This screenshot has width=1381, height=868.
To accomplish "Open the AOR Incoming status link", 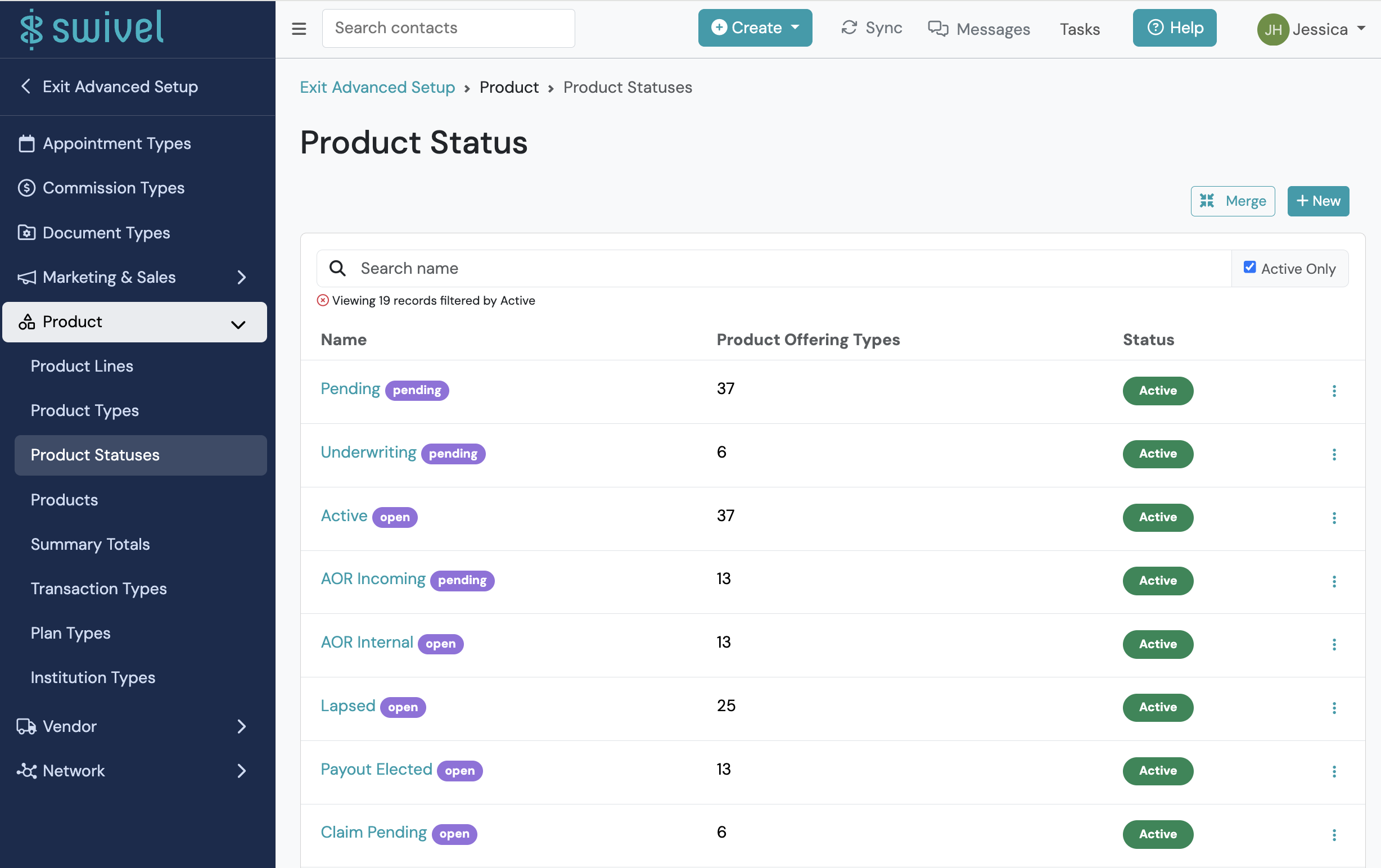I will [373, 579].
